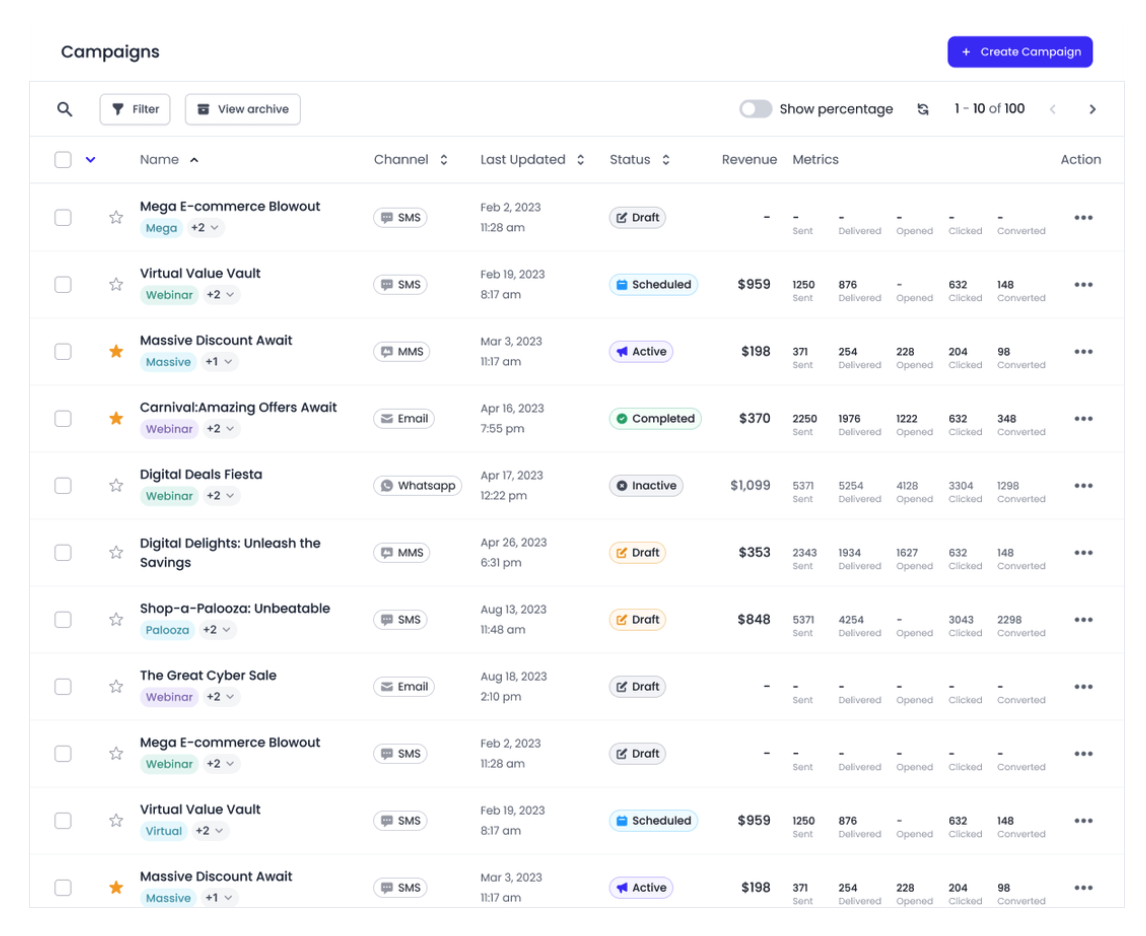1146x936 pixels.
Task: Click the Create Campaign button
Action: click(1019, 52)
